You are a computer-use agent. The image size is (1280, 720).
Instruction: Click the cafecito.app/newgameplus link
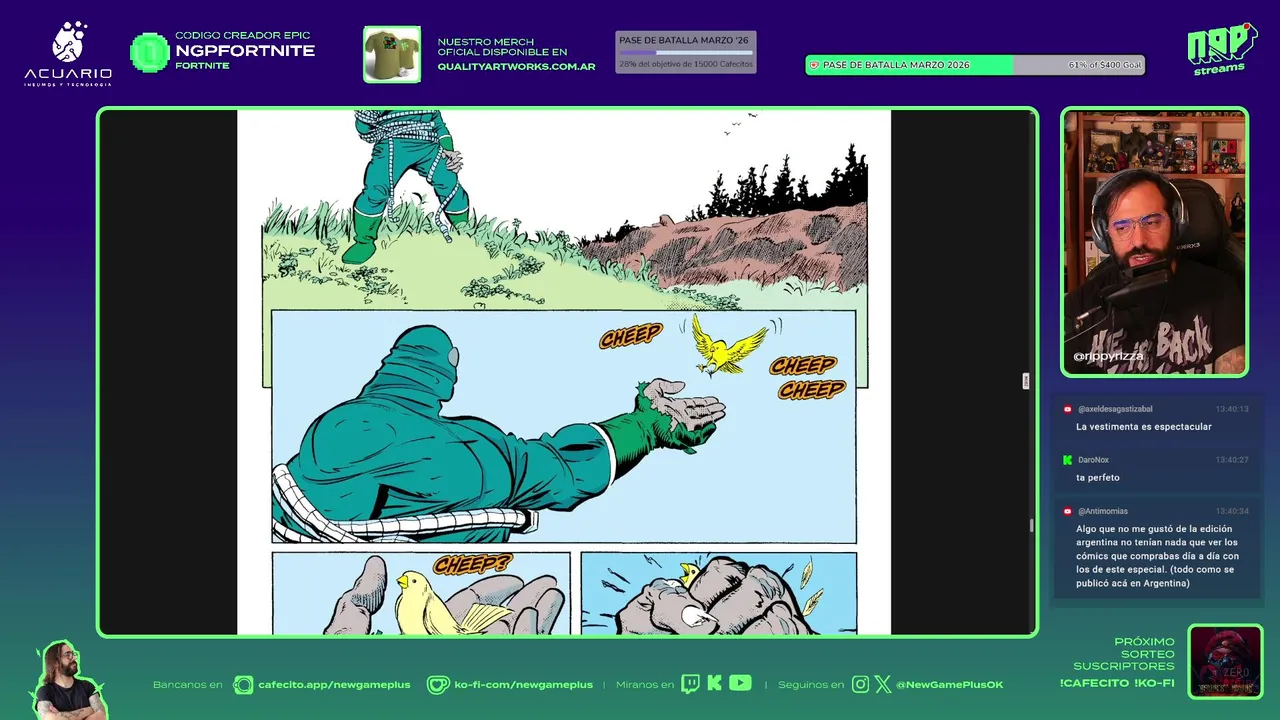pos(334,685)
